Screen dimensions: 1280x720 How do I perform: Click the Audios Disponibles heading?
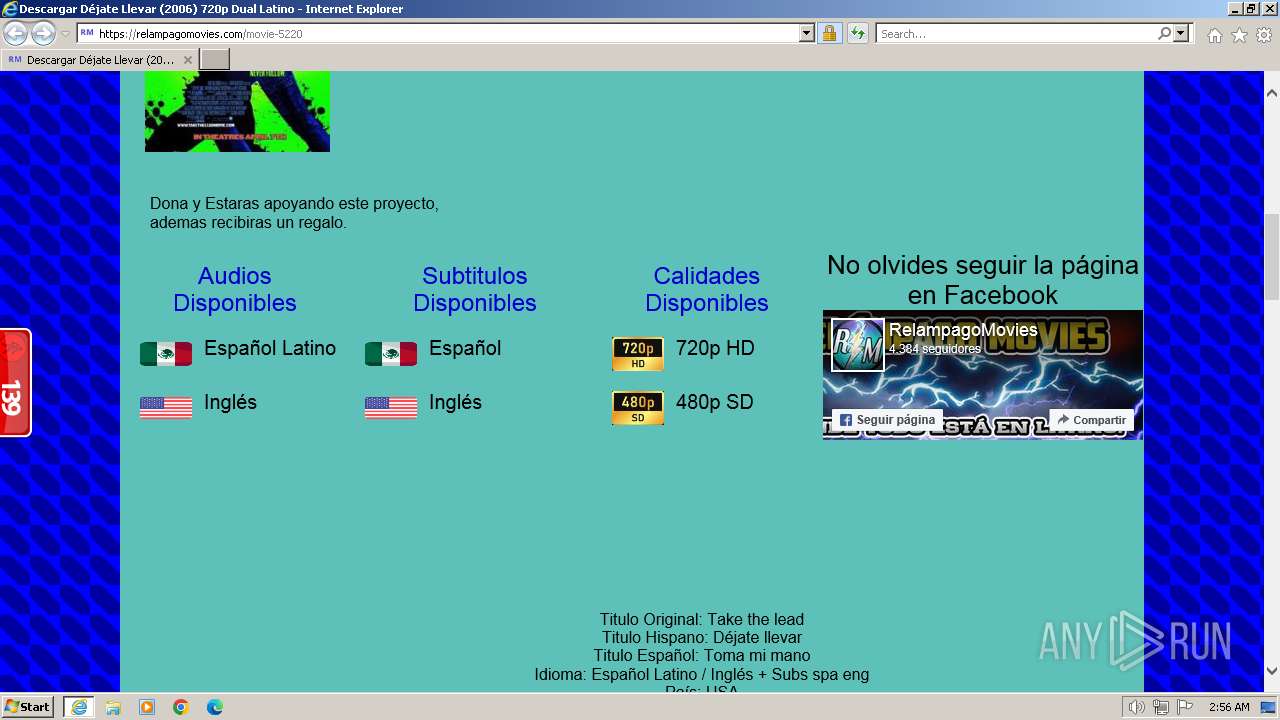(x=235, y=289)
